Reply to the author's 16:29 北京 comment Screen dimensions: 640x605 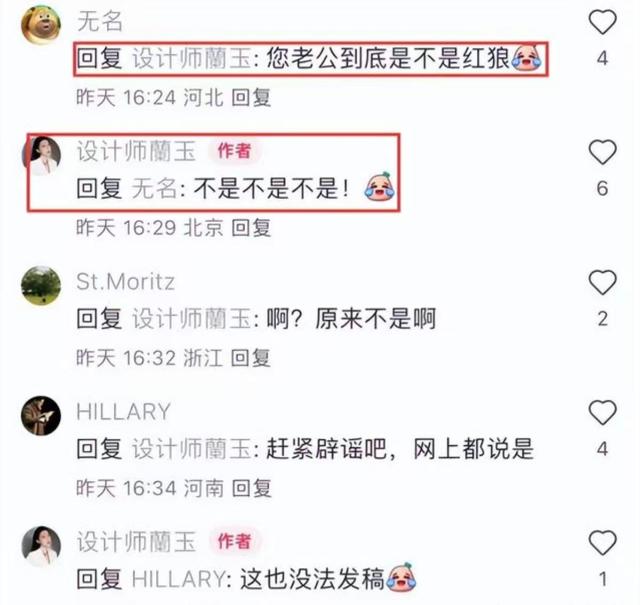pos(251,228)
